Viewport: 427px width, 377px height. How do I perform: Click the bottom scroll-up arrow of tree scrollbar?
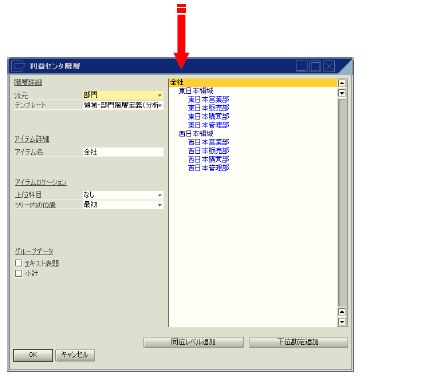coord(342,312)
